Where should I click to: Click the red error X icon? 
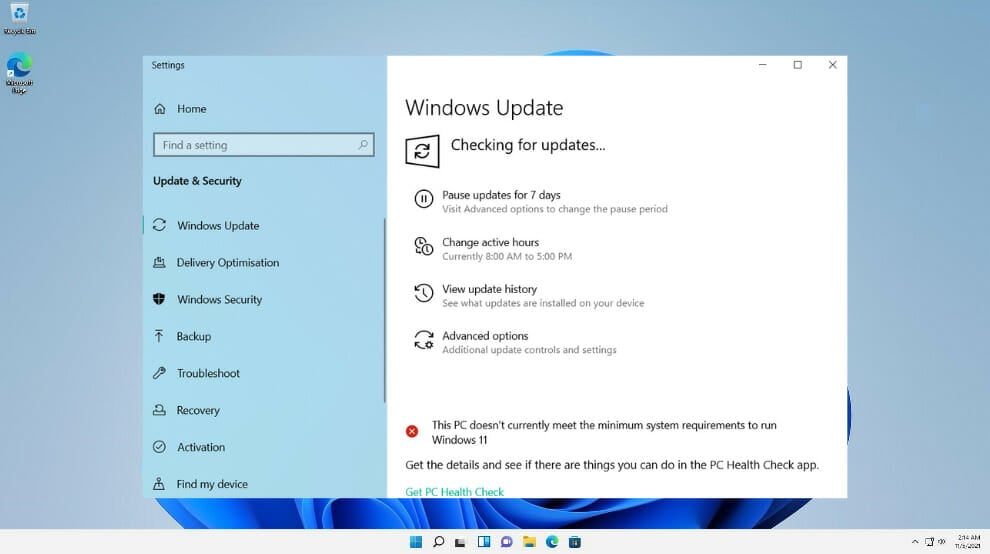(x=412, y=431)
